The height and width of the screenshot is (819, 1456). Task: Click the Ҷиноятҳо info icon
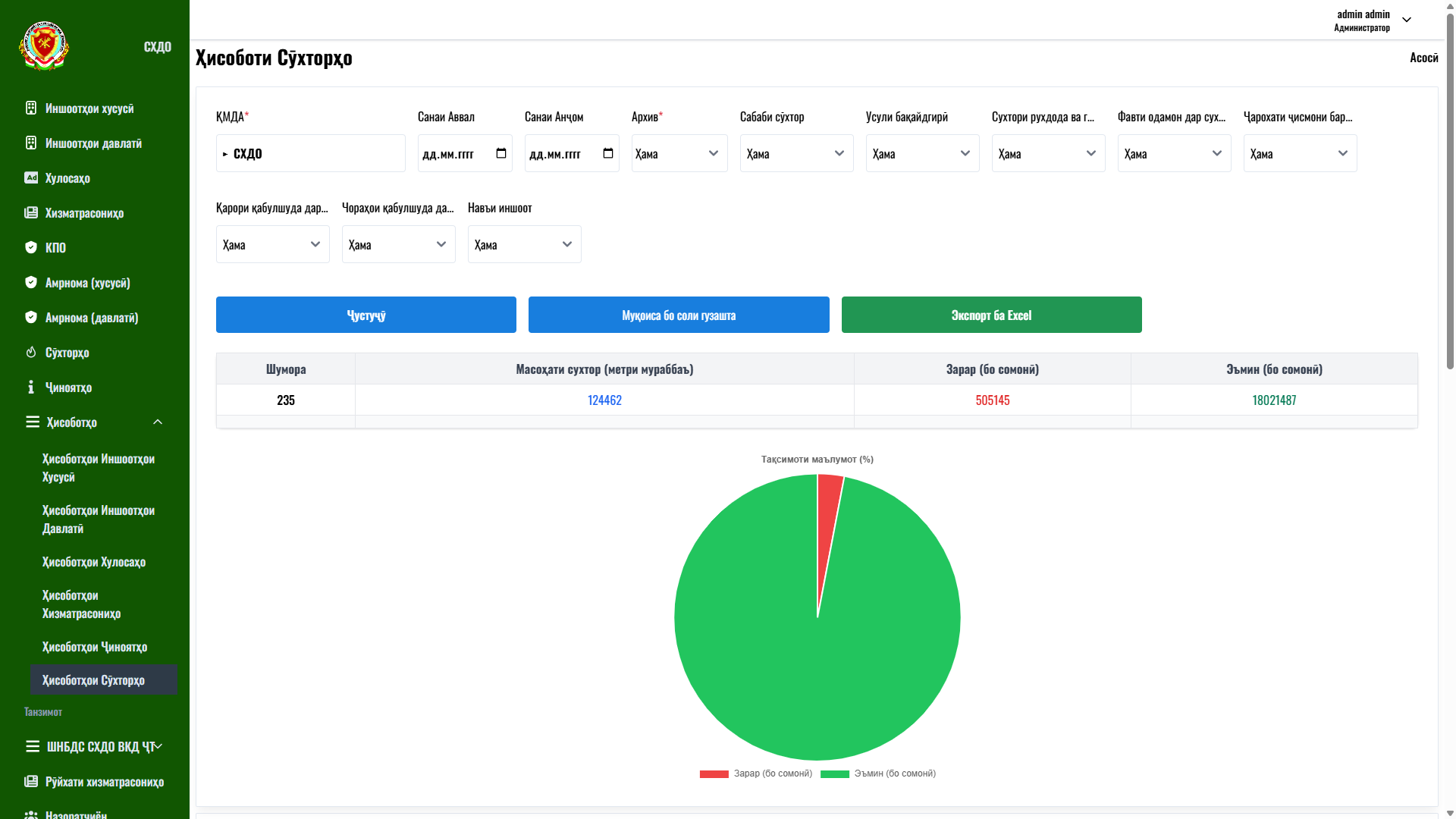[x=31, y=387]
